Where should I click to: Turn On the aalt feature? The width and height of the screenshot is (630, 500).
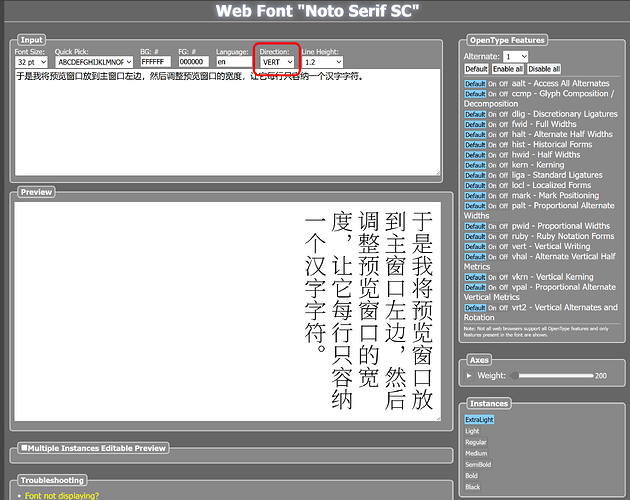pyautogui.click(x=492, y=84)
